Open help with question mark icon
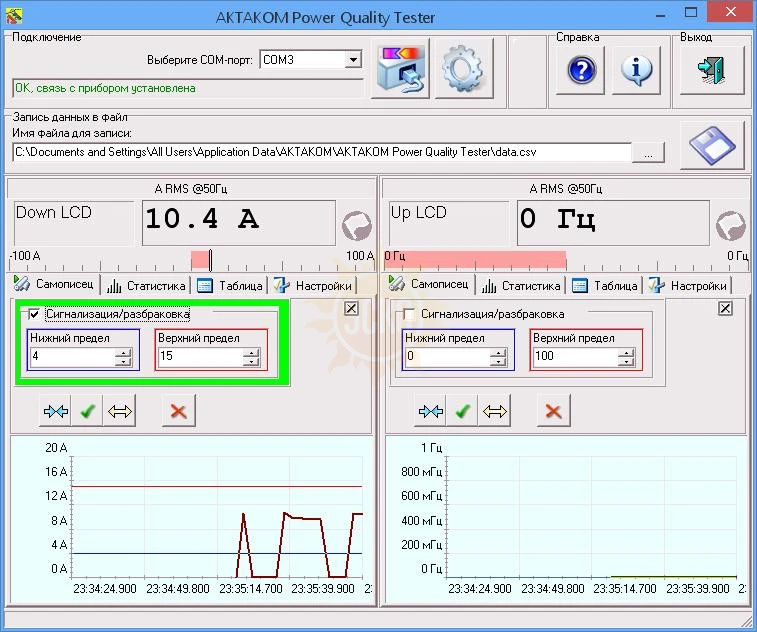The height and width of the screenshot is (632, 757). tap(581, 69)
